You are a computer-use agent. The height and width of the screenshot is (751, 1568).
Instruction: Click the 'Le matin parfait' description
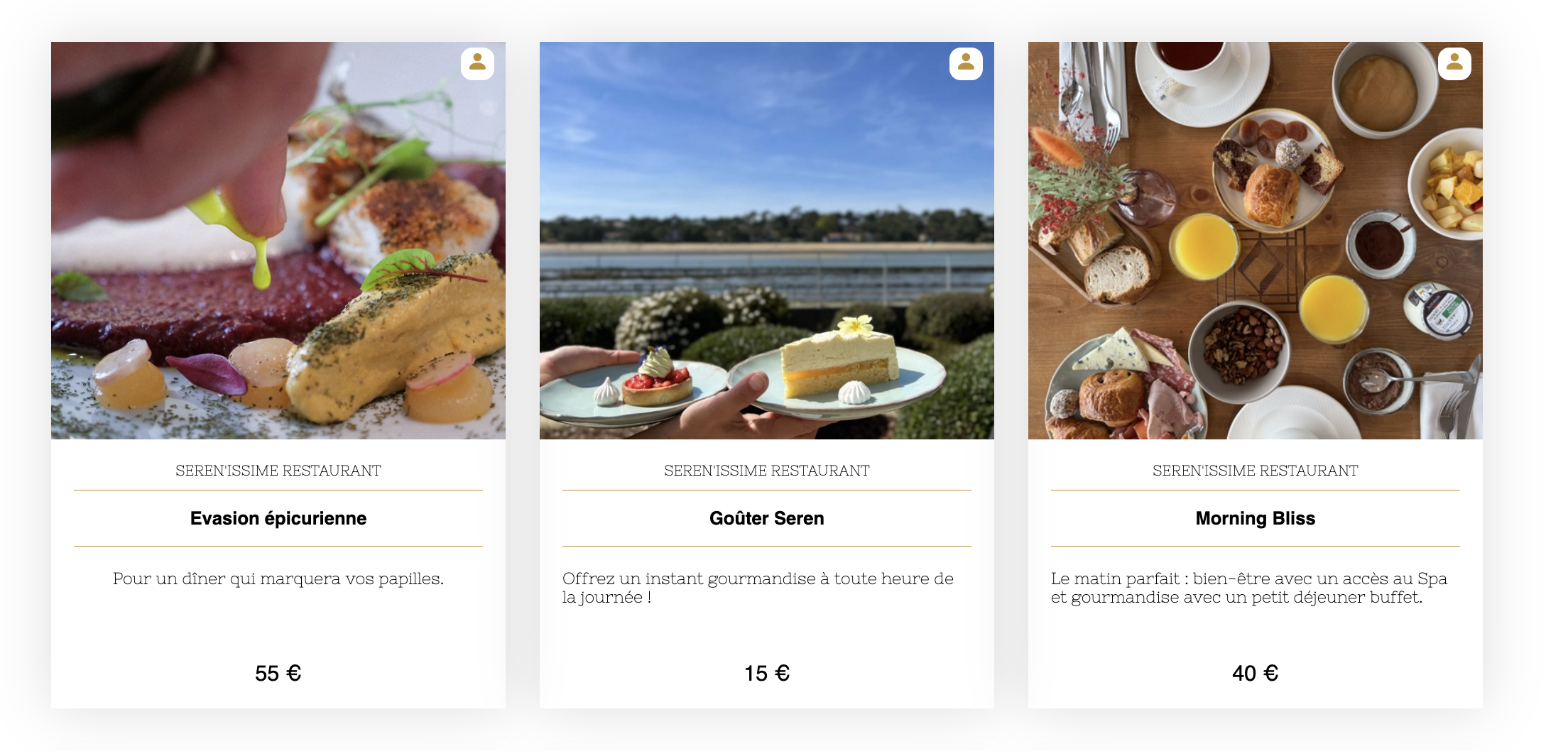pos(1249,588)
